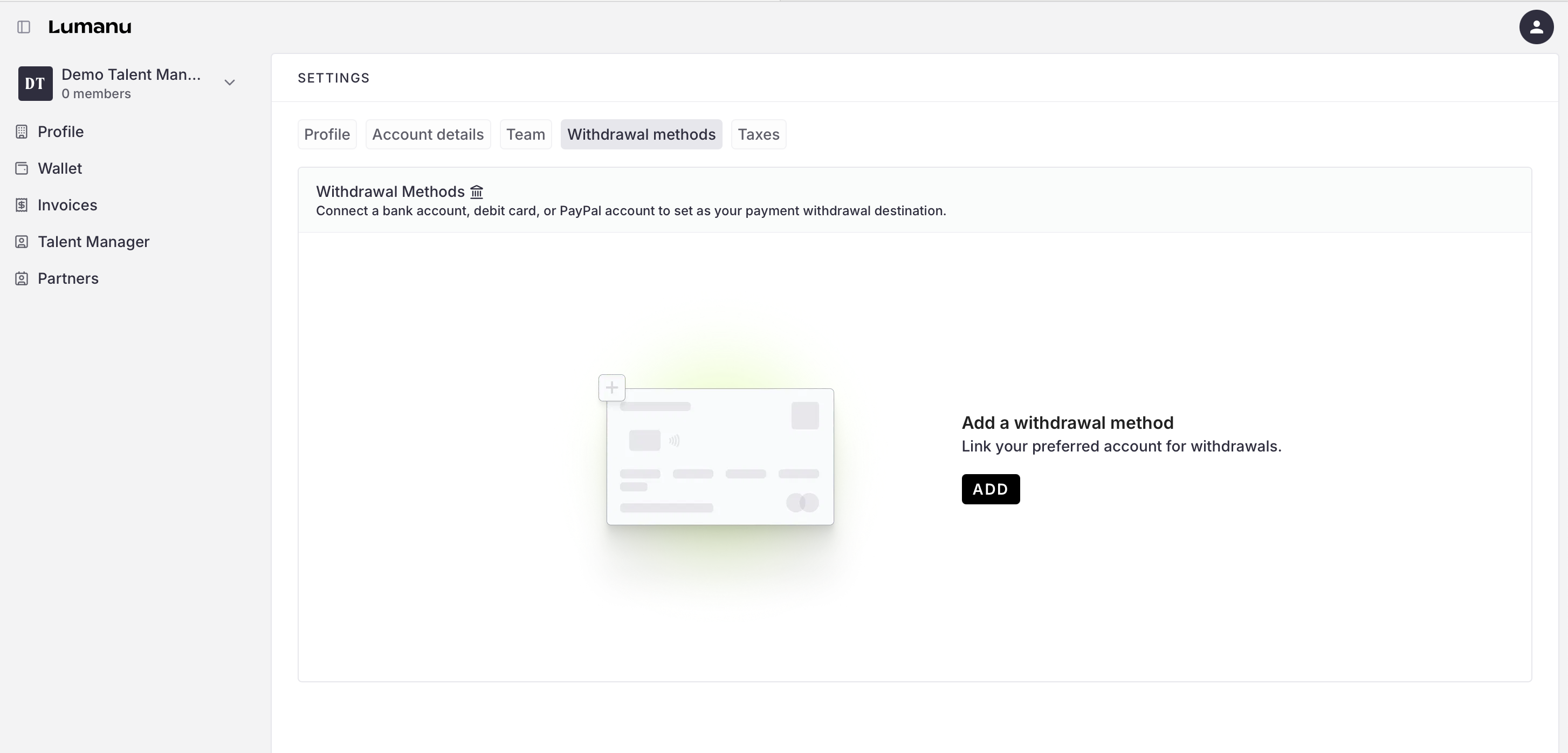Expand the Demo Talent Manager chevron
This screenshot has height=753, width=1568.
coord(230,83)
